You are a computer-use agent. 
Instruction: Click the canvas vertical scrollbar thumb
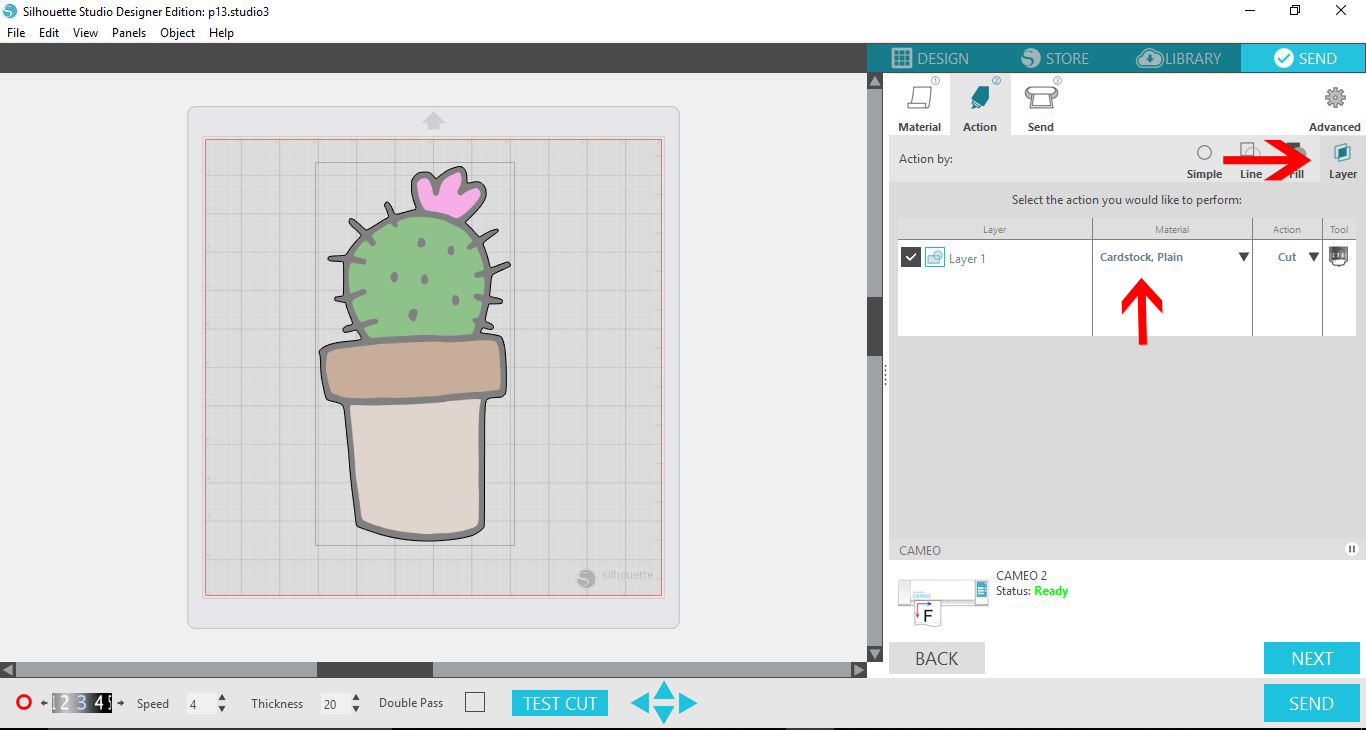point(875,326)
